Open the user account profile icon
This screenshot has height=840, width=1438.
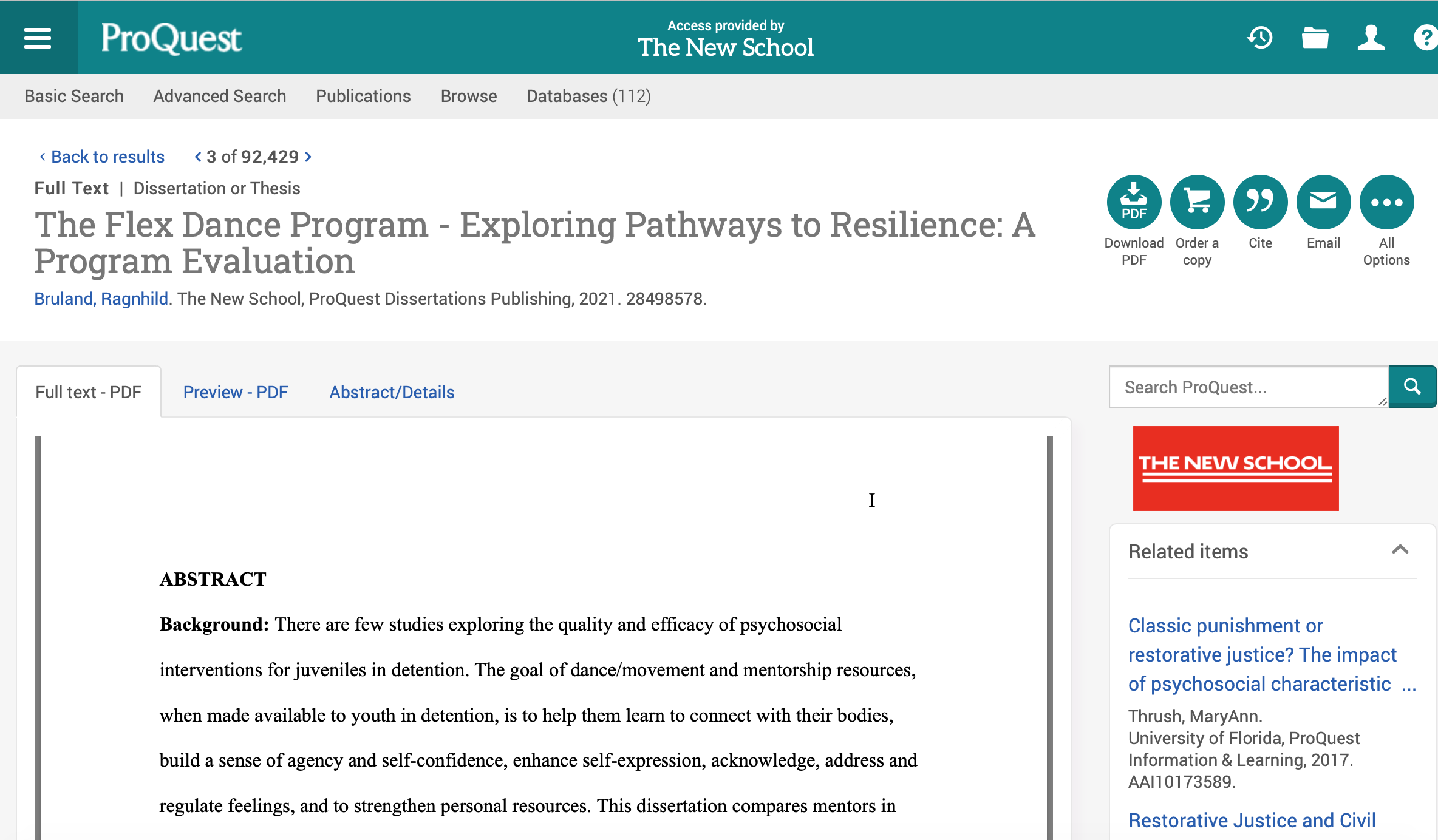click(1371, 38)
